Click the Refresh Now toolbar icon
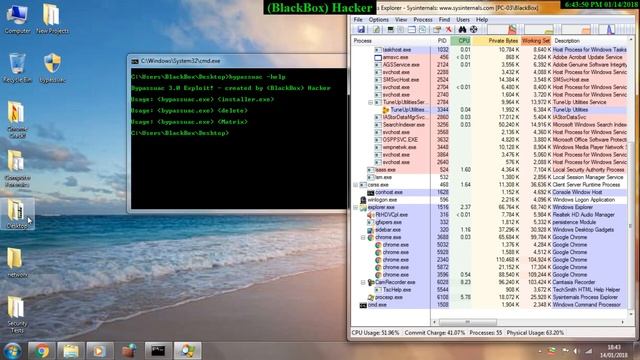This screenshot has width=640, height=360. (x=376, y=29)
